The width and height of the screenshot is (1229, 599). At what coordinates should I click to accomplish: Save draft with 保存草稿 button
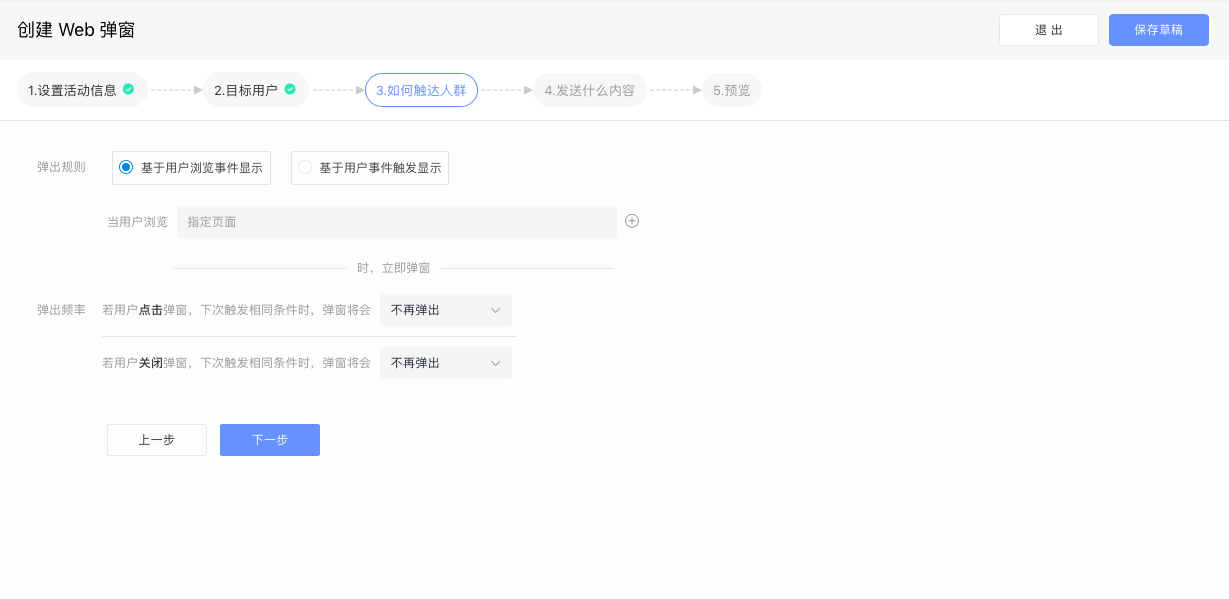pyautogui.click(x=1159, y=30)
